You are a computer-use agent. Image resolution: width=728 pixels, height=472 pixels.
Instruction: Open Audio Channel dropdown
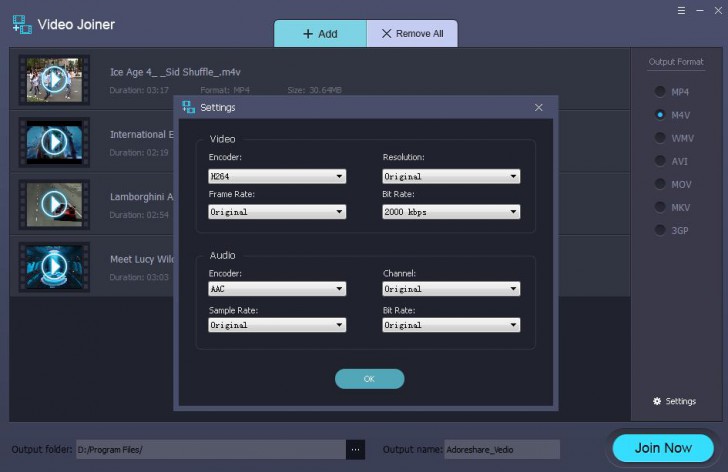451,289
